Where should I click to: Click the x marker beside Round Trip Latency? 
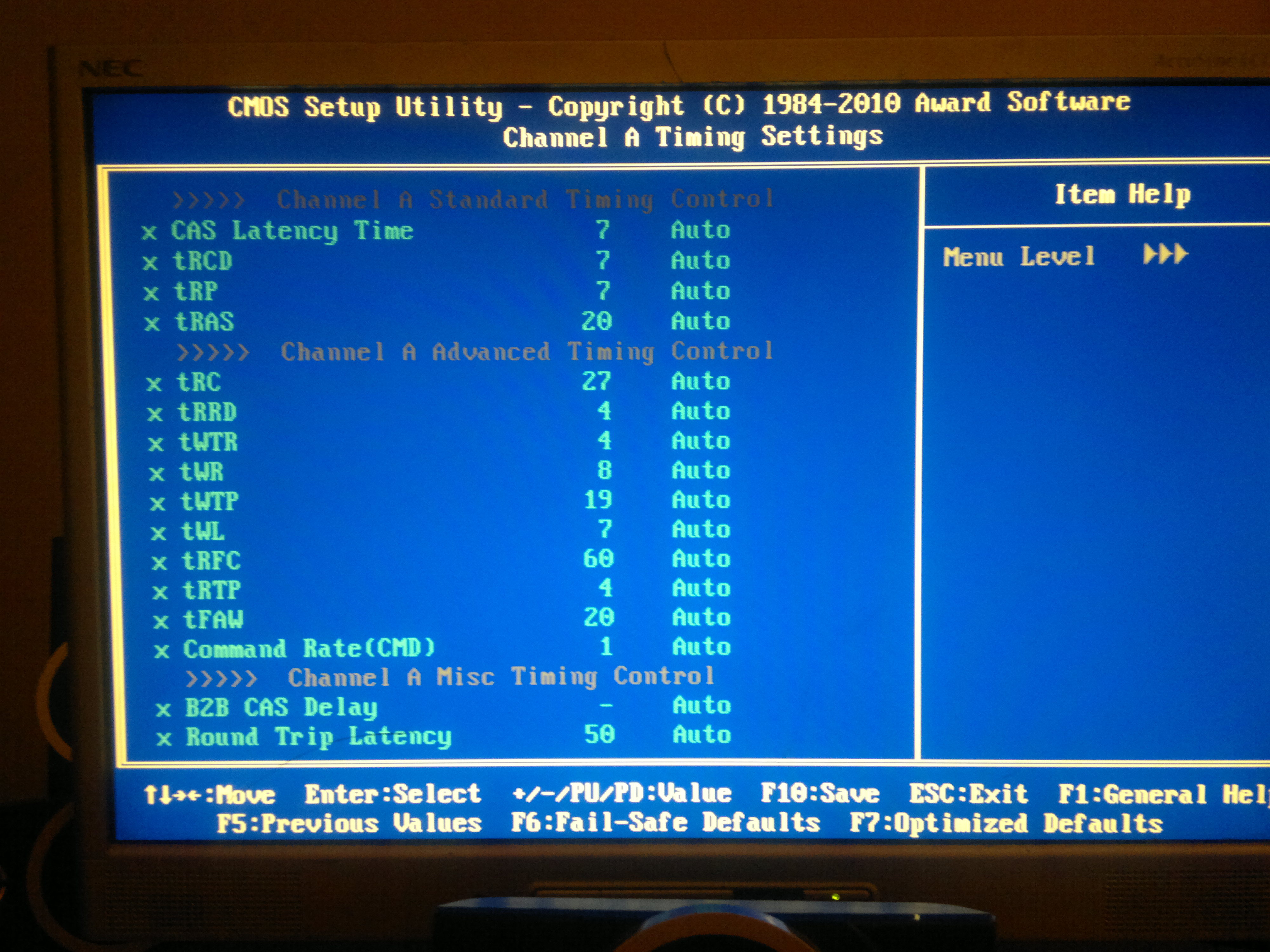[x=164, y=738]
